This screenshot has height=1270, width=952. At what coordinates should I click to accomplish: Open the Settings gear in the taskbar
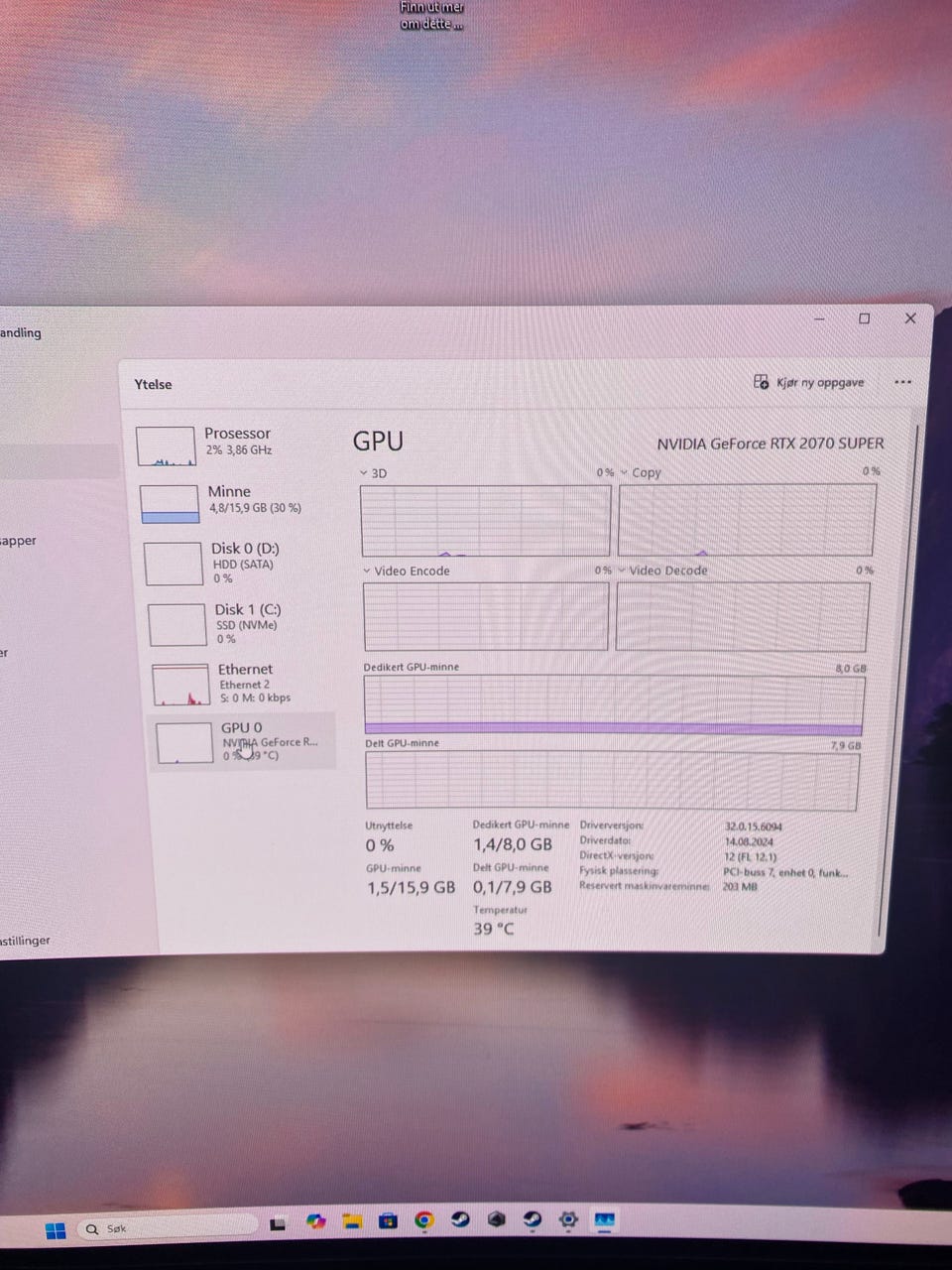click(x=568, y=1218)
